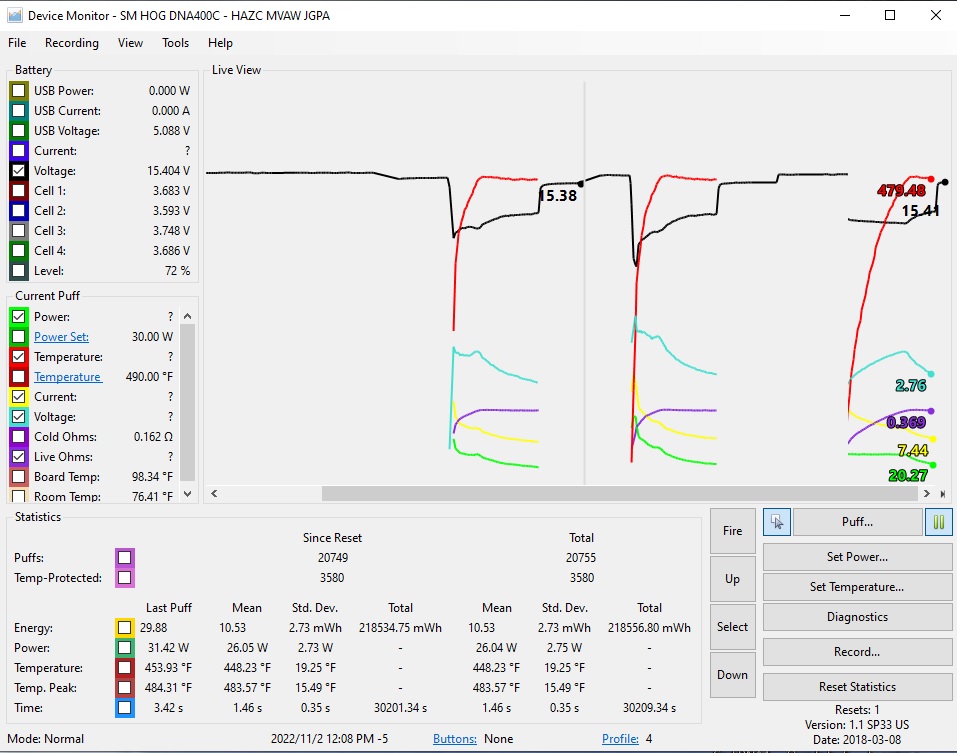Image resolution: width=957 pixels, height=753 pixels.
Task: Click the Device Monitor app icon in title bar
Action: [x=14, y=15]
